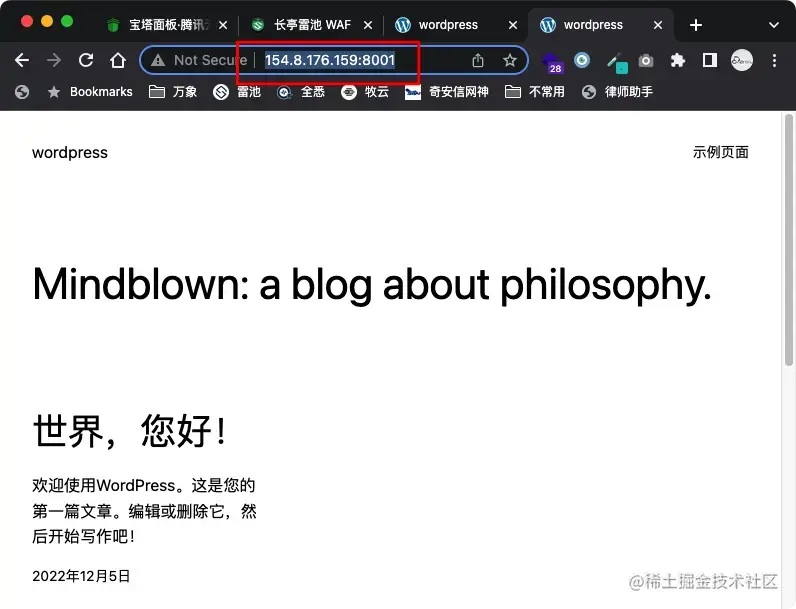Viewport: 796px width, 609px height.
Task: Close the first wordpress tab
Action: click(513, 25)
